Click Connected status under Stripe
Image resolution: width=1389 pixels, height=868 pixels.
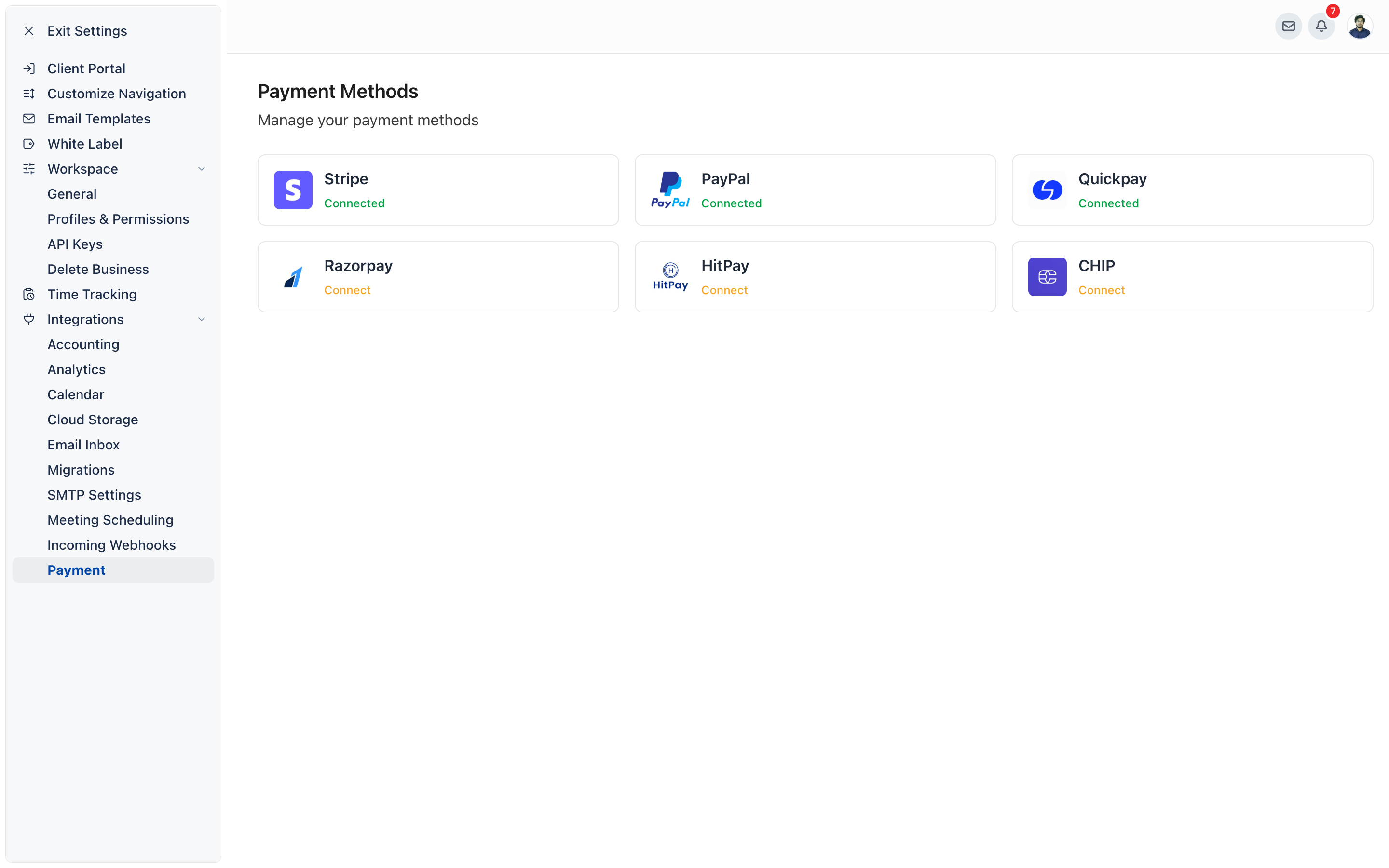354,203
